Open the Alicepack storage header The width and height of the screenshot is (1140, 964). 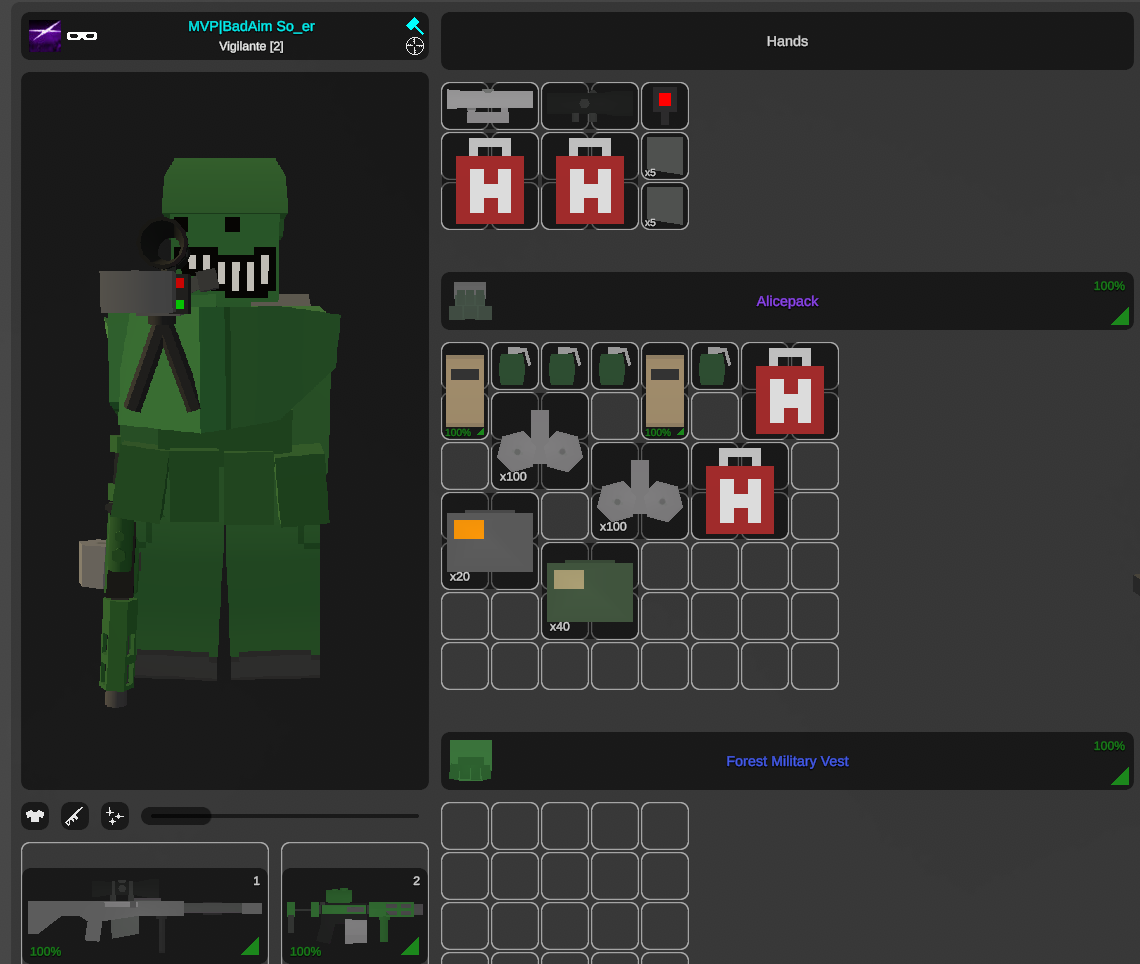pyautogui.click(x=787, y=301)
